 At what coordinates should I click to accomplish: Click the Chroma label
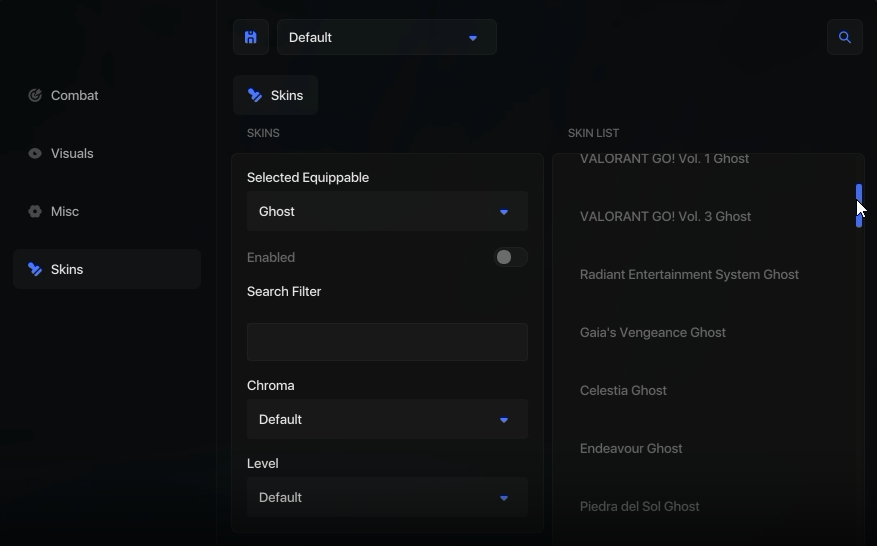pos(271,385)
